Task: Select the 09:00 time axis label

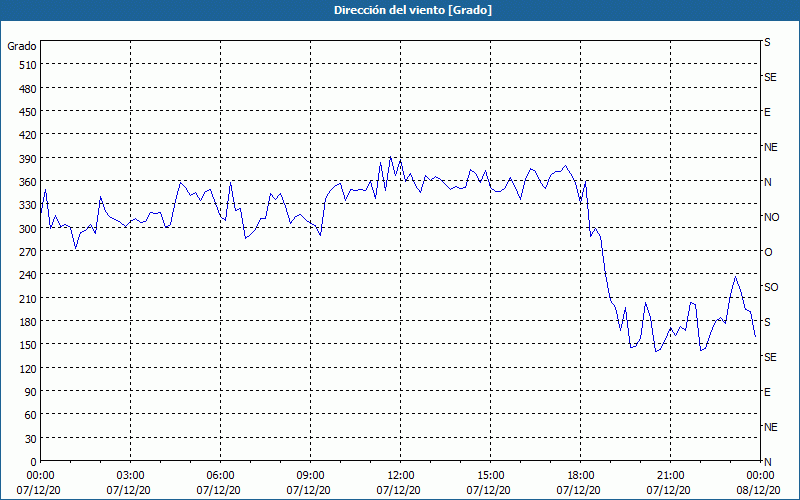Action: [310, 476]
